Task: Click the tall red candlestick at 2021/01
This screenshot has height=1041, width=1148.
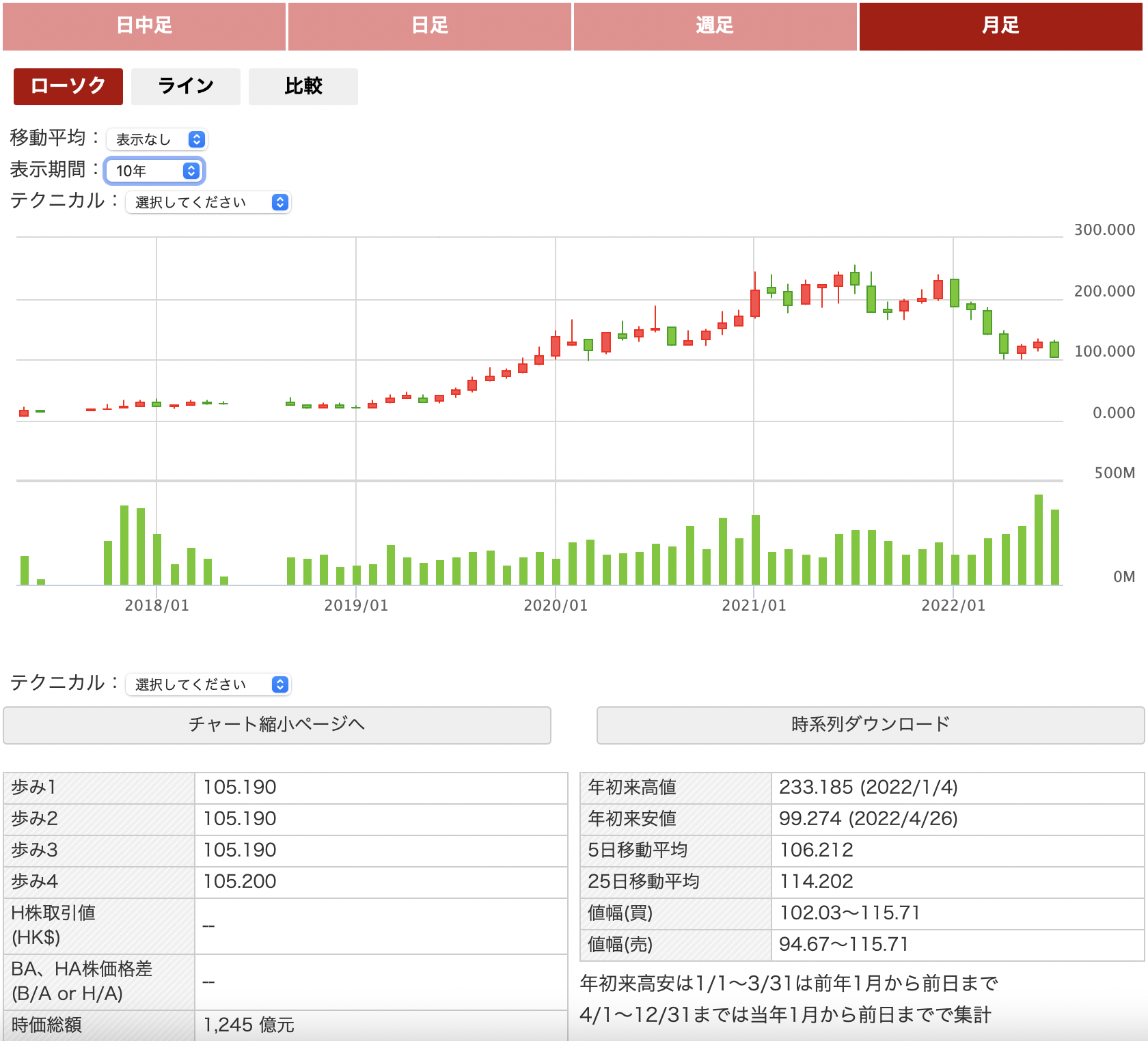Action: click(x=755, y=303)
